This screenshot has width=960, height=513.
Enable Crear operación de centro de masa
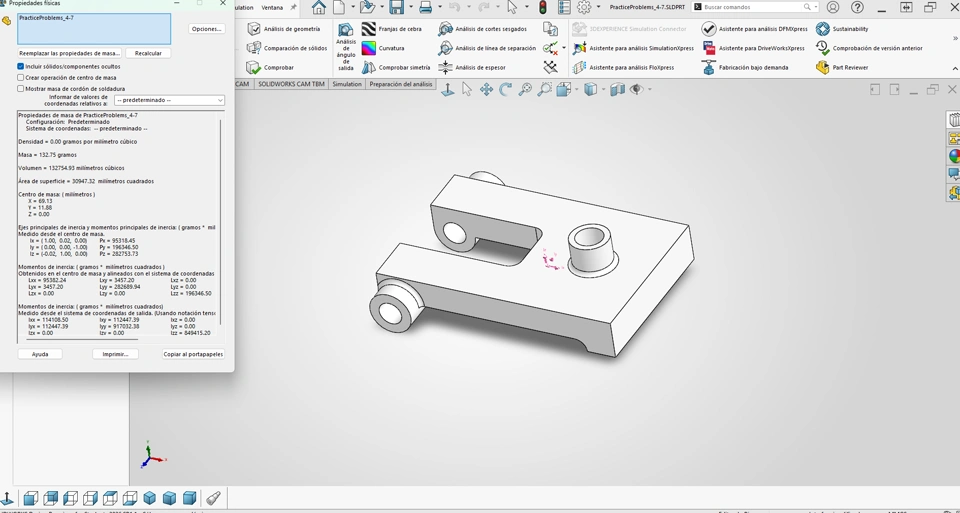click(21, 77)
